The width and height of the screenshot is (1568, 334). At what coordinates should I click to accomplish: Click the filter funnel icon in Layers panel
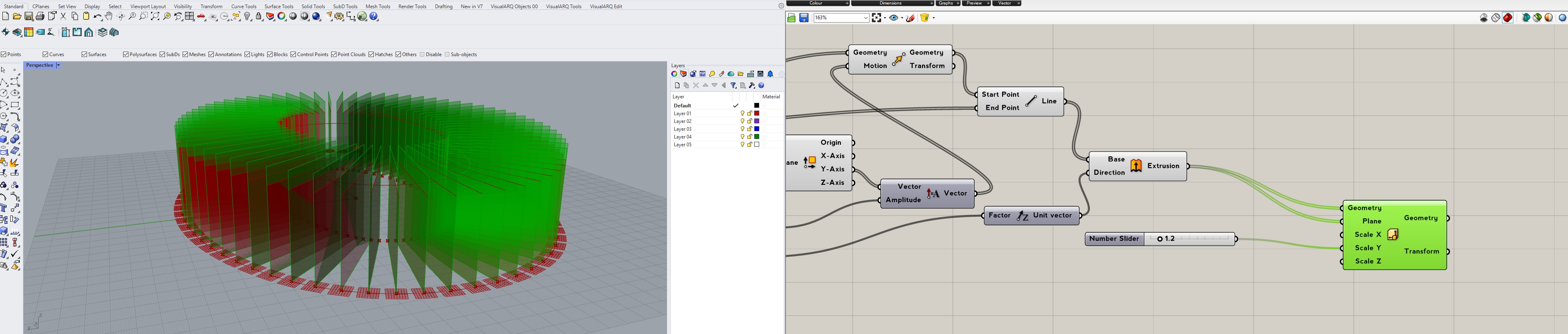(x=733, y=86)
